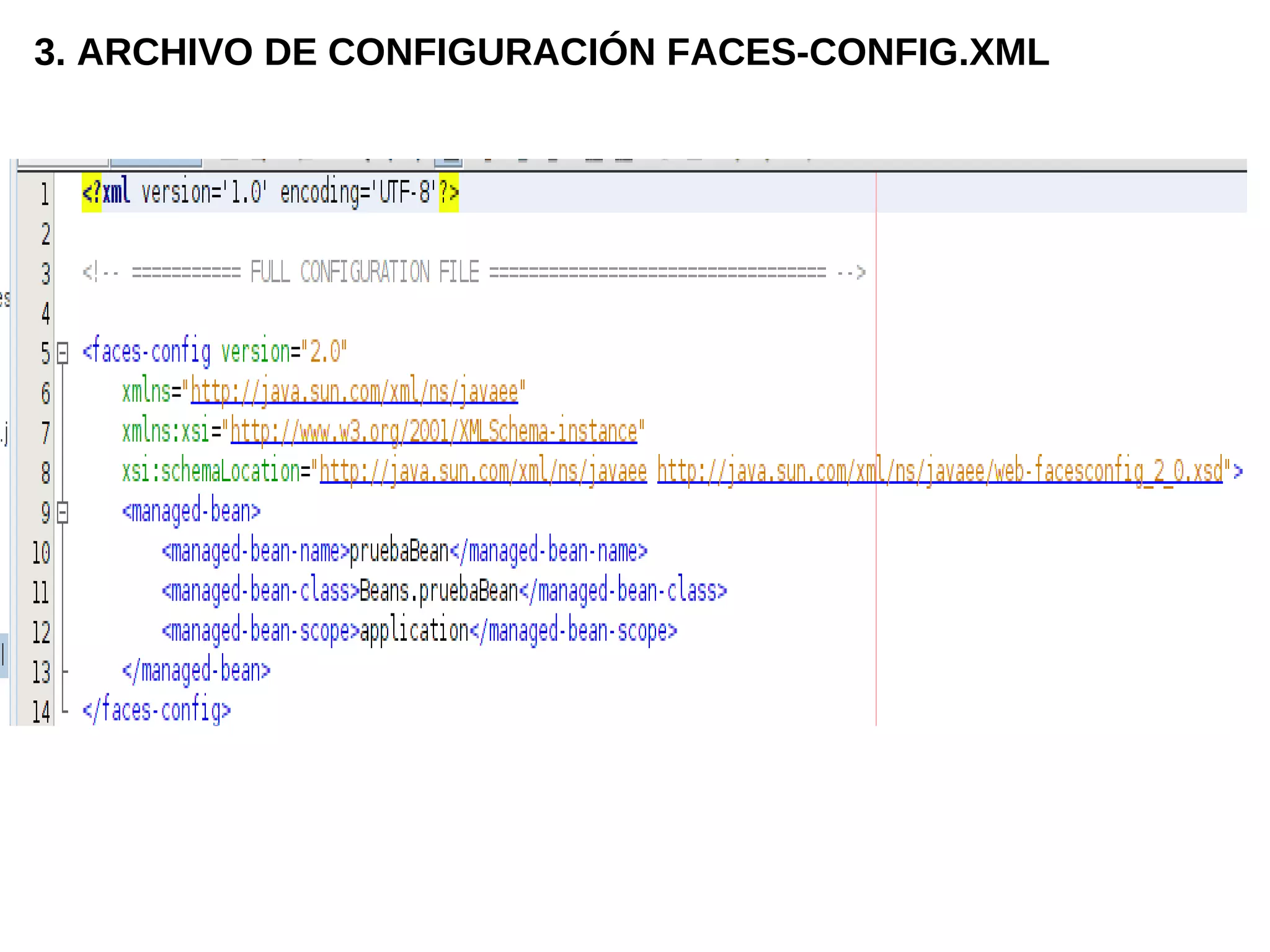This screenshot has height=952, width=1270.
Task: Click line number 14 in the gutter
Action: coord(41,711)
